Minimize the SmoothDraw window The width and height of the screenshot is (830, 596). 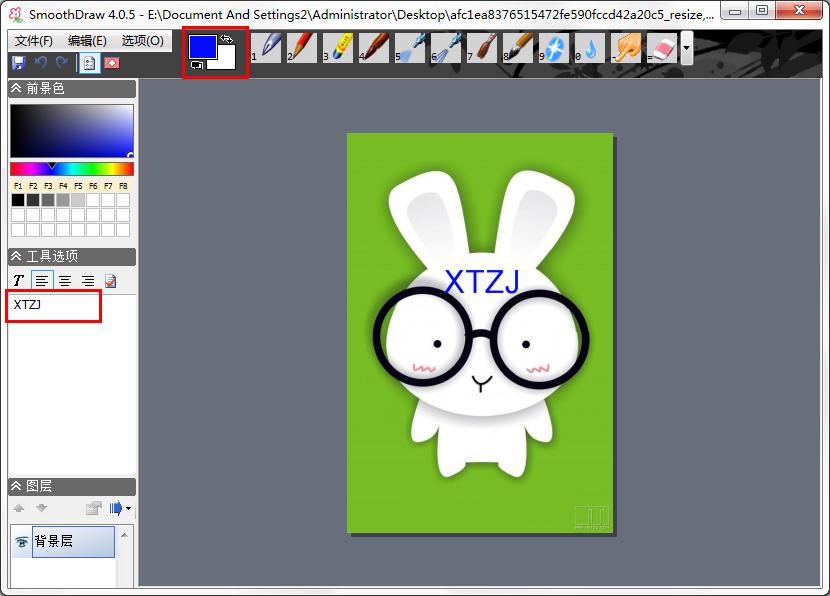click(x=735, y=11)
